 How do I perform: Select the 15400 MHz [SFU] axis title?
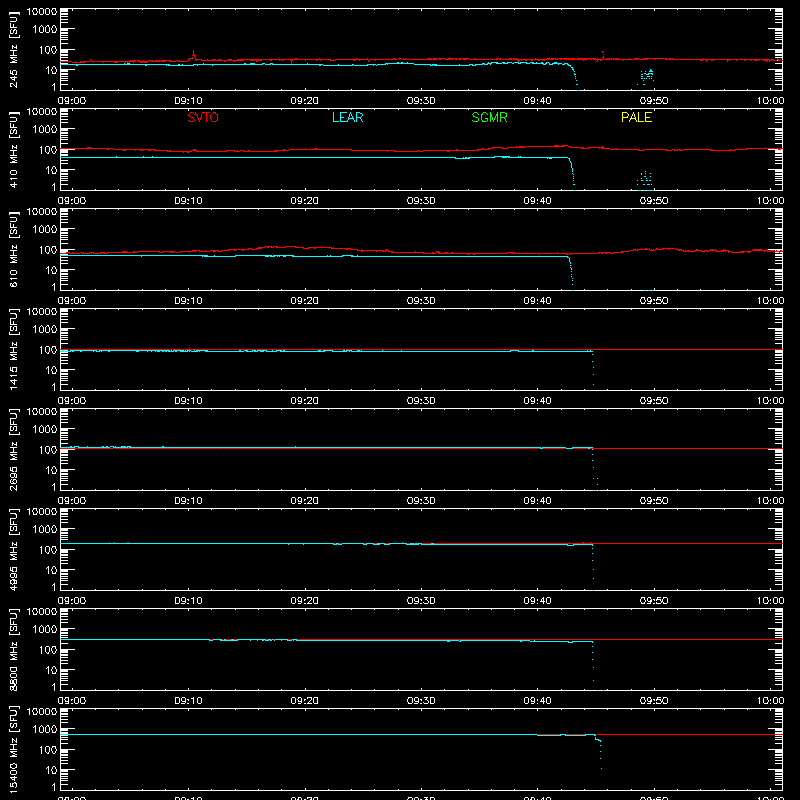(13, 749)
